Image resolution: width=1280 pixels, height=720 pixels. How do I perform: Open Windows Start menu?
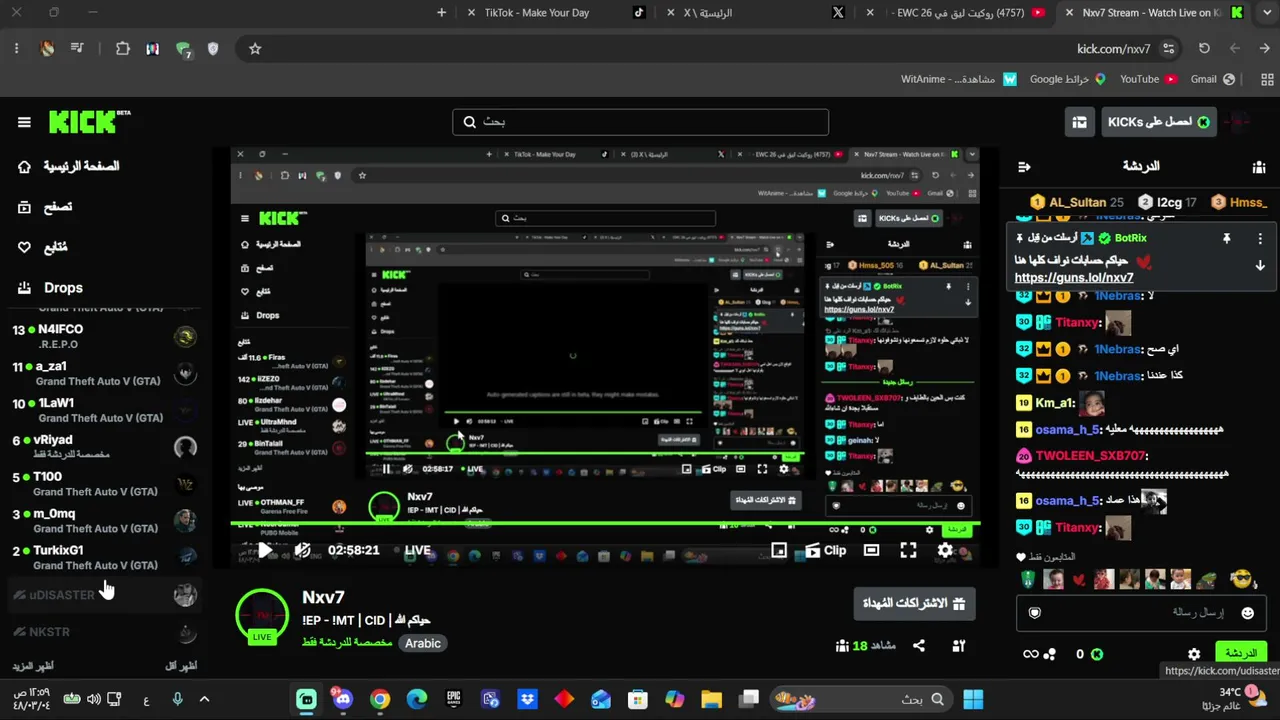[x=973, y=699]
